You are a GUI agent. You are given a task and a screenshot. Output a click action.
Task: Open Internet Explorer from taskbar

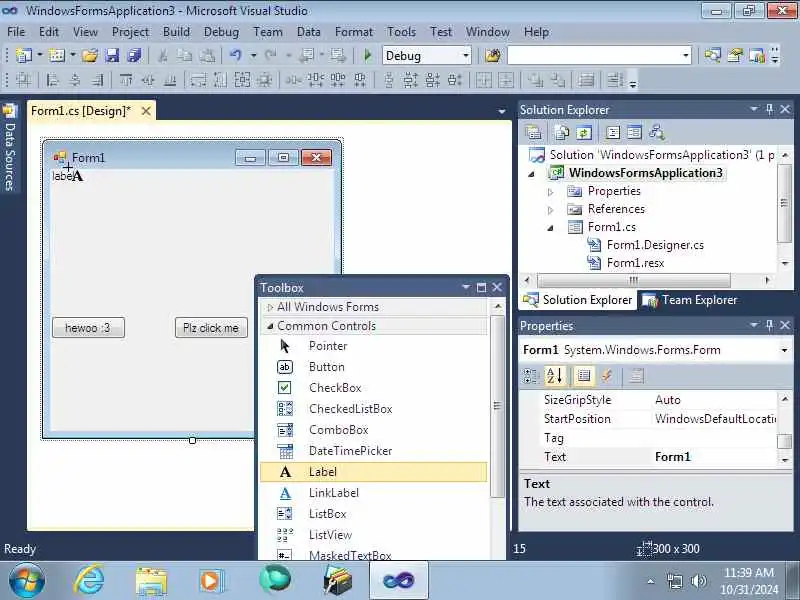tap(89, 581)
